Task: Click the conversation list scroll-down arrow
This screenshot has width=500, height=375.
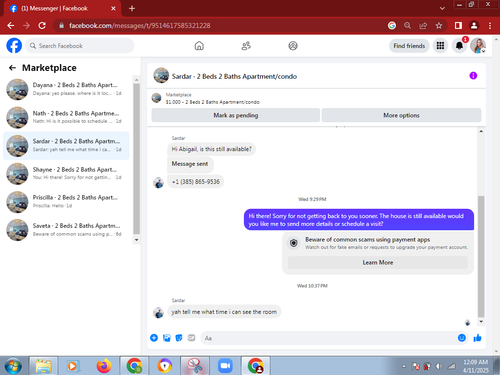Action: (136, 240)
